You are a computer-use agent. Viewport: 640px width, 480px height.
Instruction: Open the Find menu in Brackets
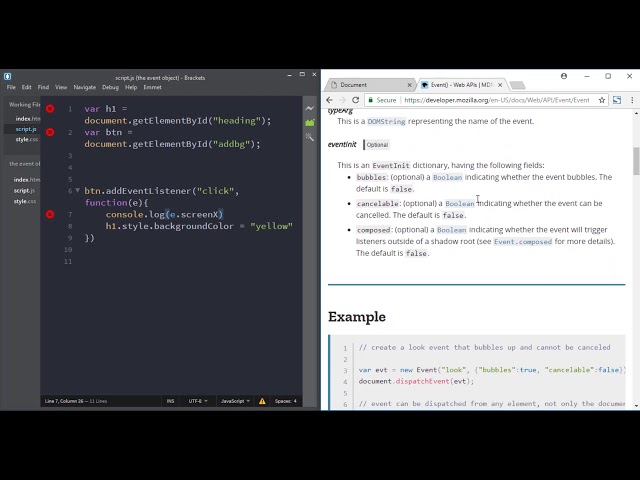43,87
